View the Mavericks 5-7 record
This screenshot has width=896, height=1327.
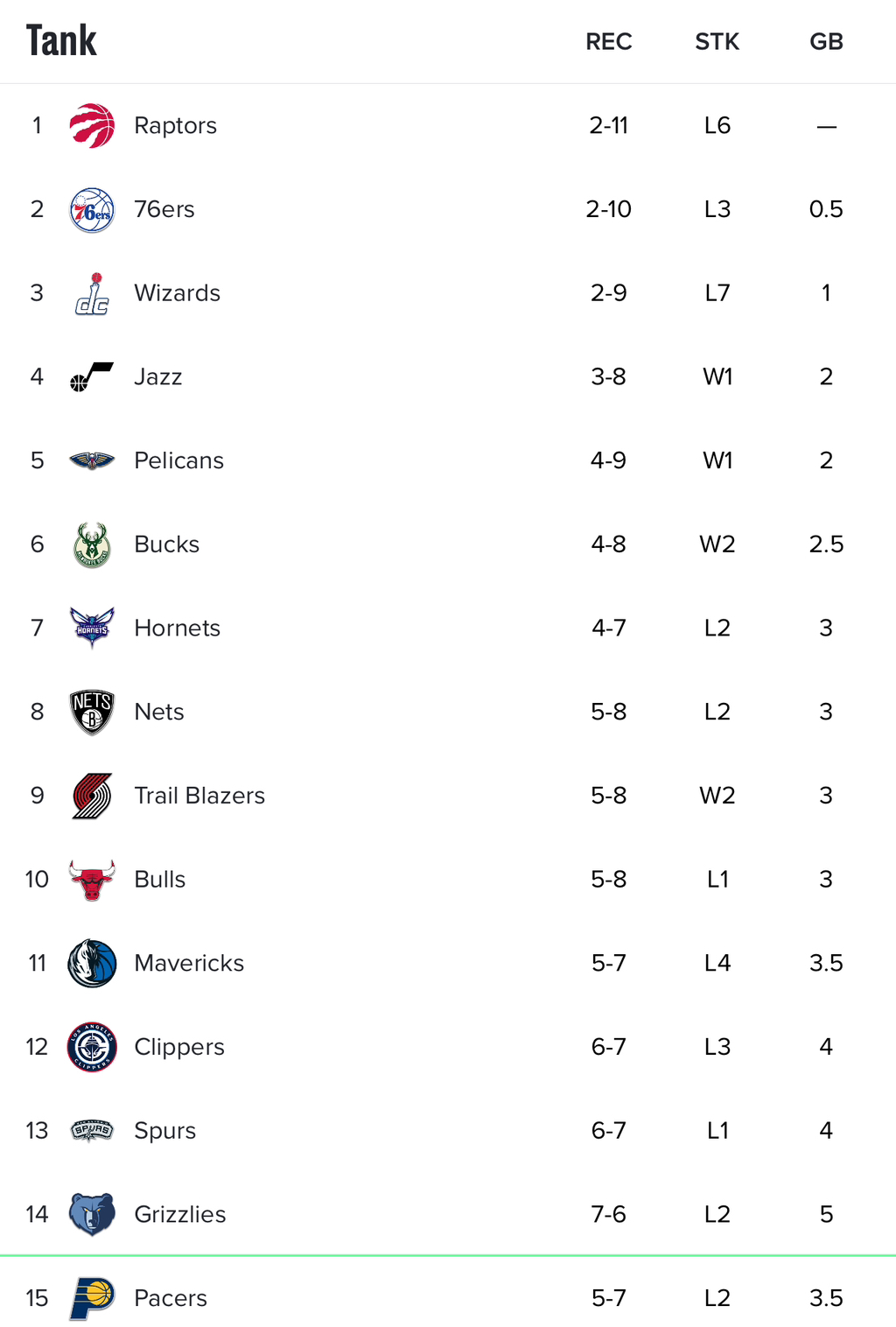tap(609, 963)
